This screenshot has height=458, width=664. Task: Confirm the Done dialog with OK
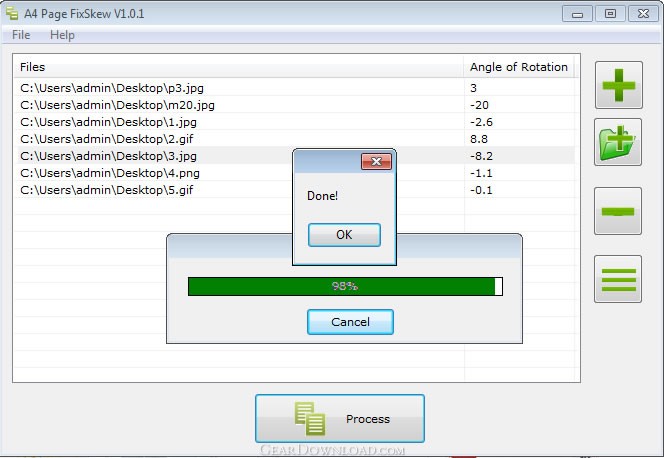[x=344, y=235]
